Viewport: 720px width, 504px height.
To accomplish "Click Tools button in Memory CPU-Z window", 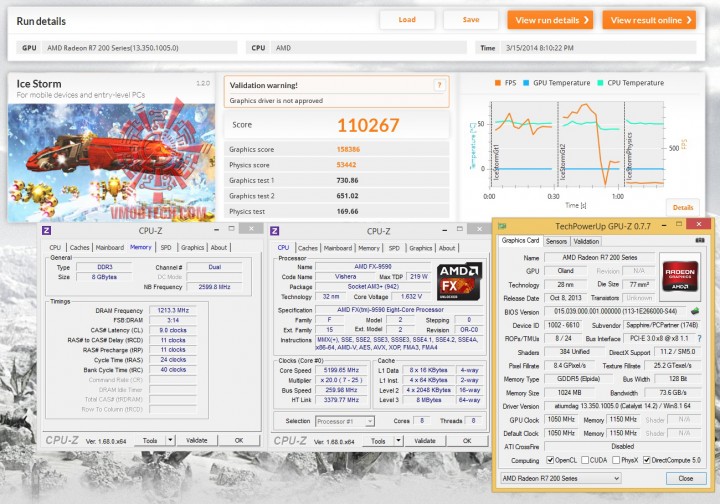I will [150, 440].
